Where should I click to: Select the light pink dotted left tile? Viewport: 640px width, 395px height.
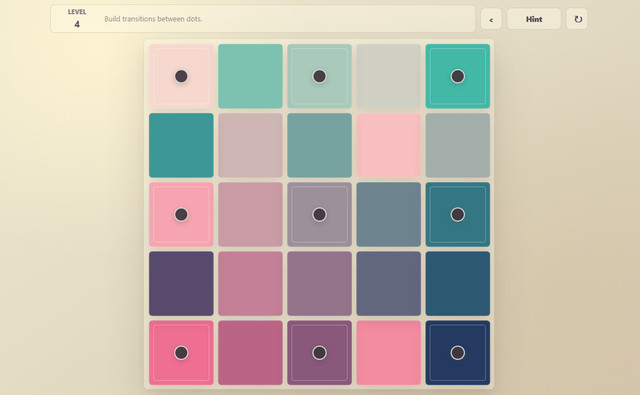181,214
